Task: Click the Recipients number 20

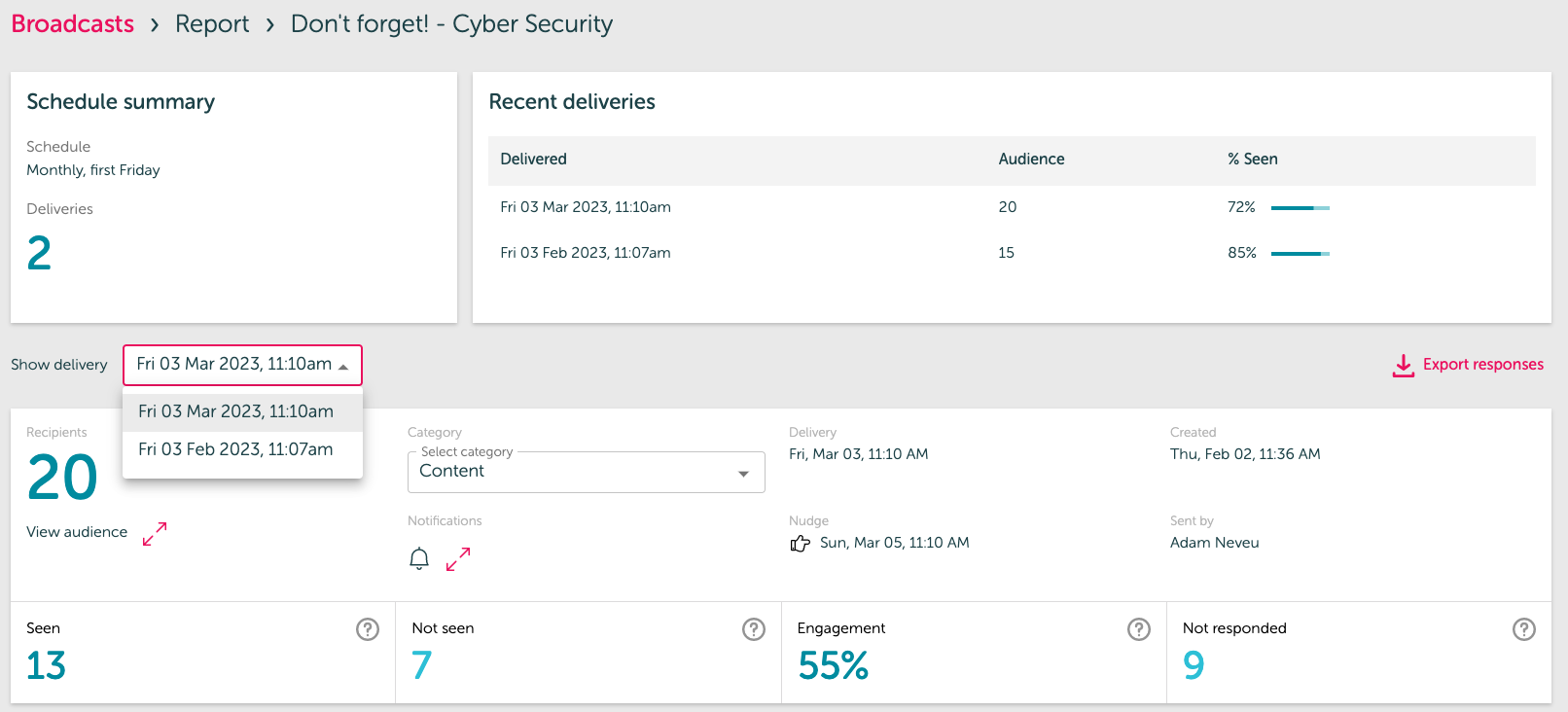Action: 62,478
